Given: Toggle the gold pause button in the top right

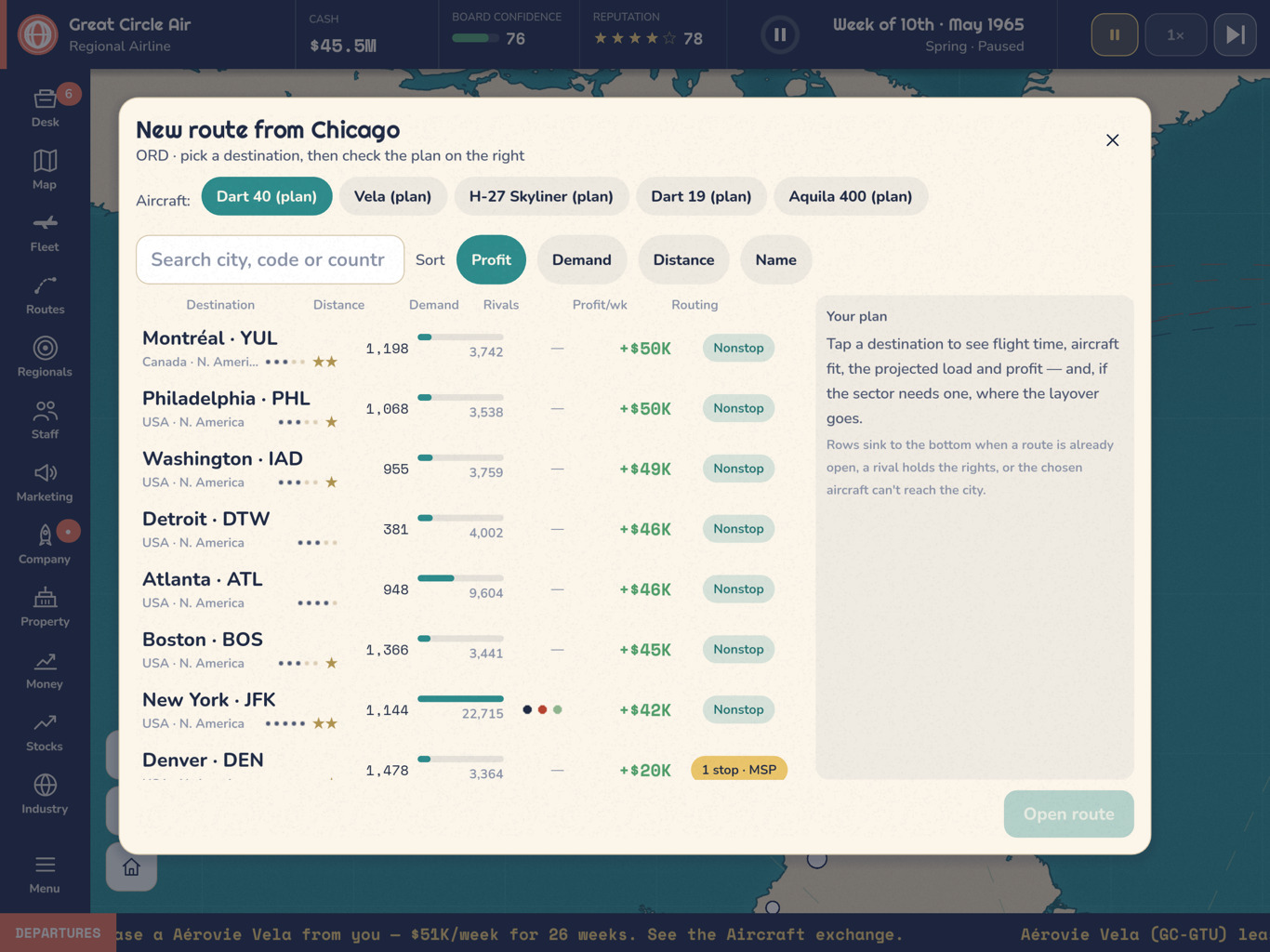Looking at the screenshot, I should coord(1115,34).
